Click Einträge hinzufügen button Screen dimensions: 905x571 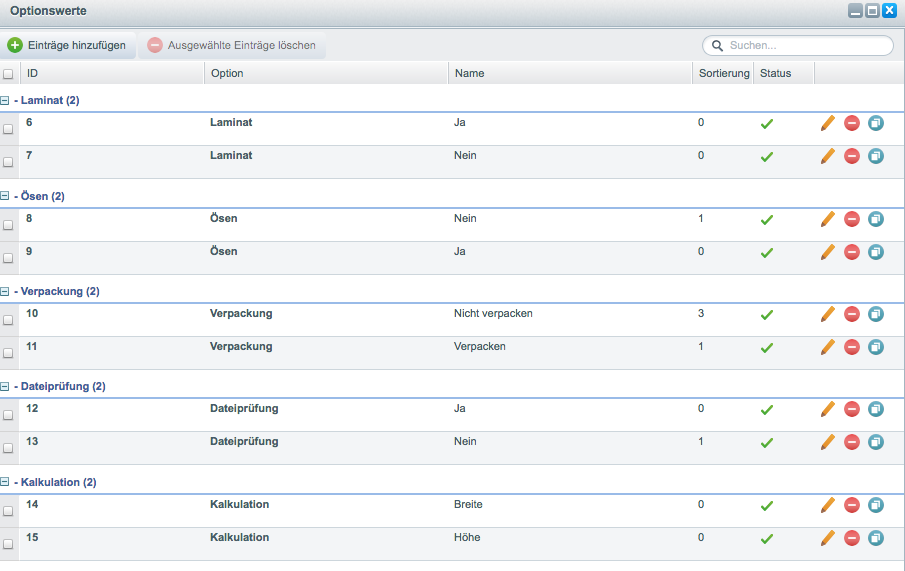point(68,45)
